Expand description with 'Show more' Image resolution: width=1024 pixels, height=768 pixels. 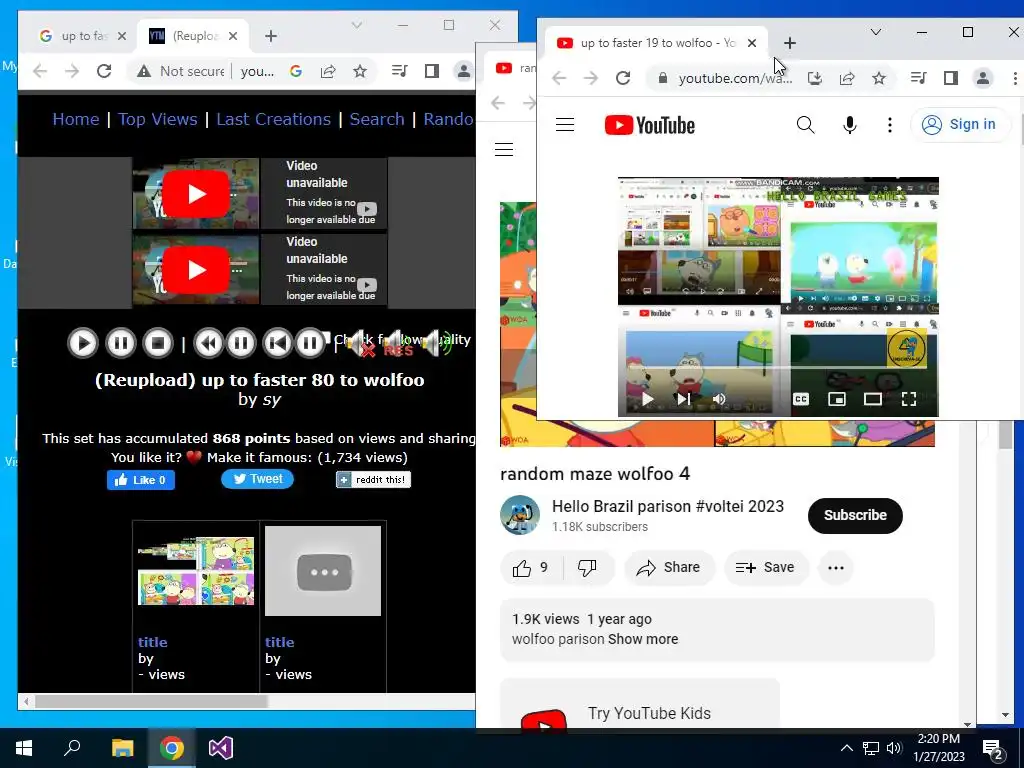tap(643, 639)
